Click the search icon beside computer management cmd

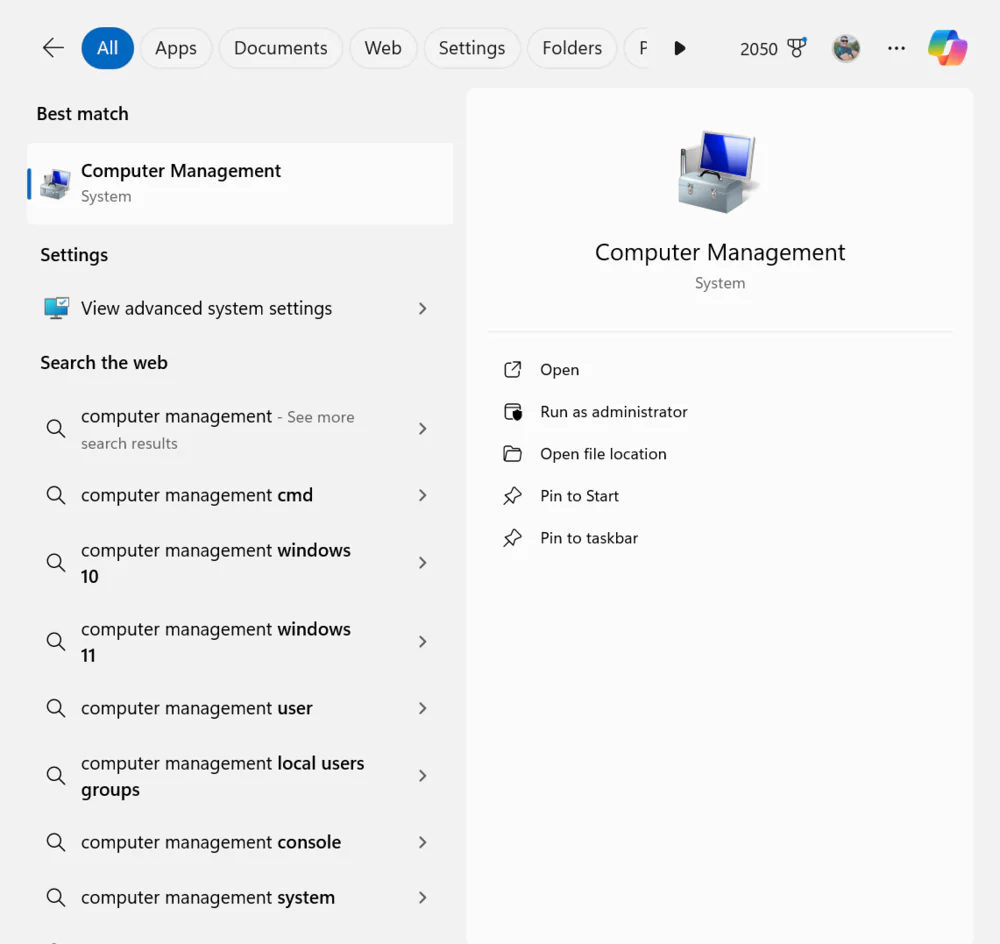pyautogui.click(x=55, y=495)
